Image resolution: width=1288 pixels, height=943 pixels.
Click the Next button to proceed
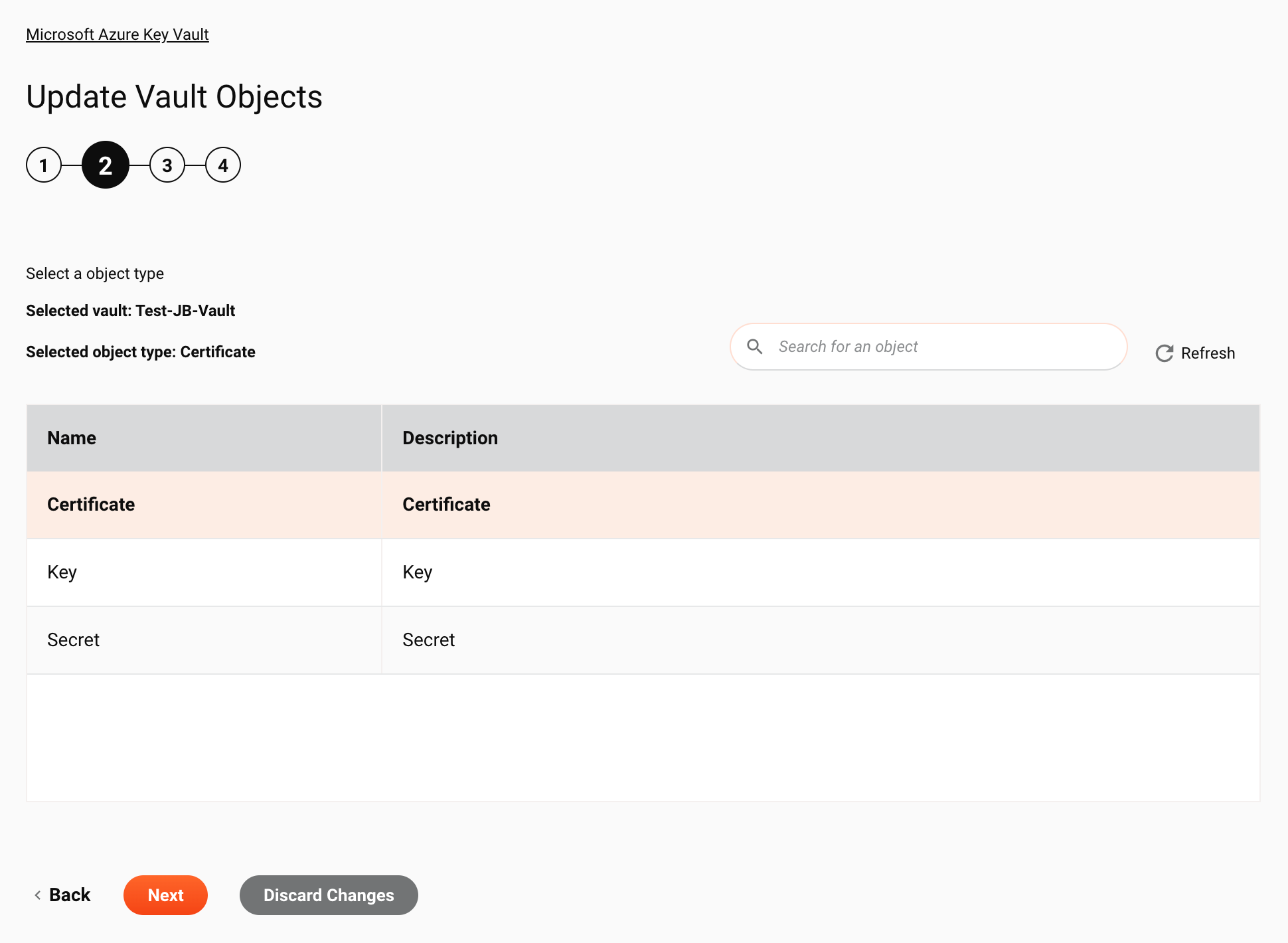coord(166,895)
